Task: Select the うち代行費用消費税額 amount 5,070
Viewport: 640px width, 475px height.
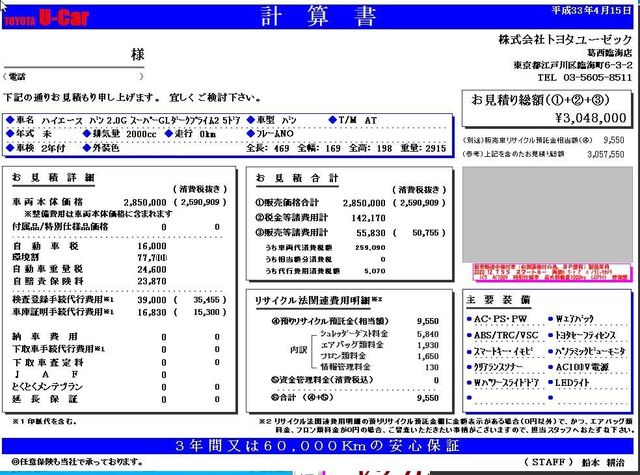Action: (x=375, y=271)
